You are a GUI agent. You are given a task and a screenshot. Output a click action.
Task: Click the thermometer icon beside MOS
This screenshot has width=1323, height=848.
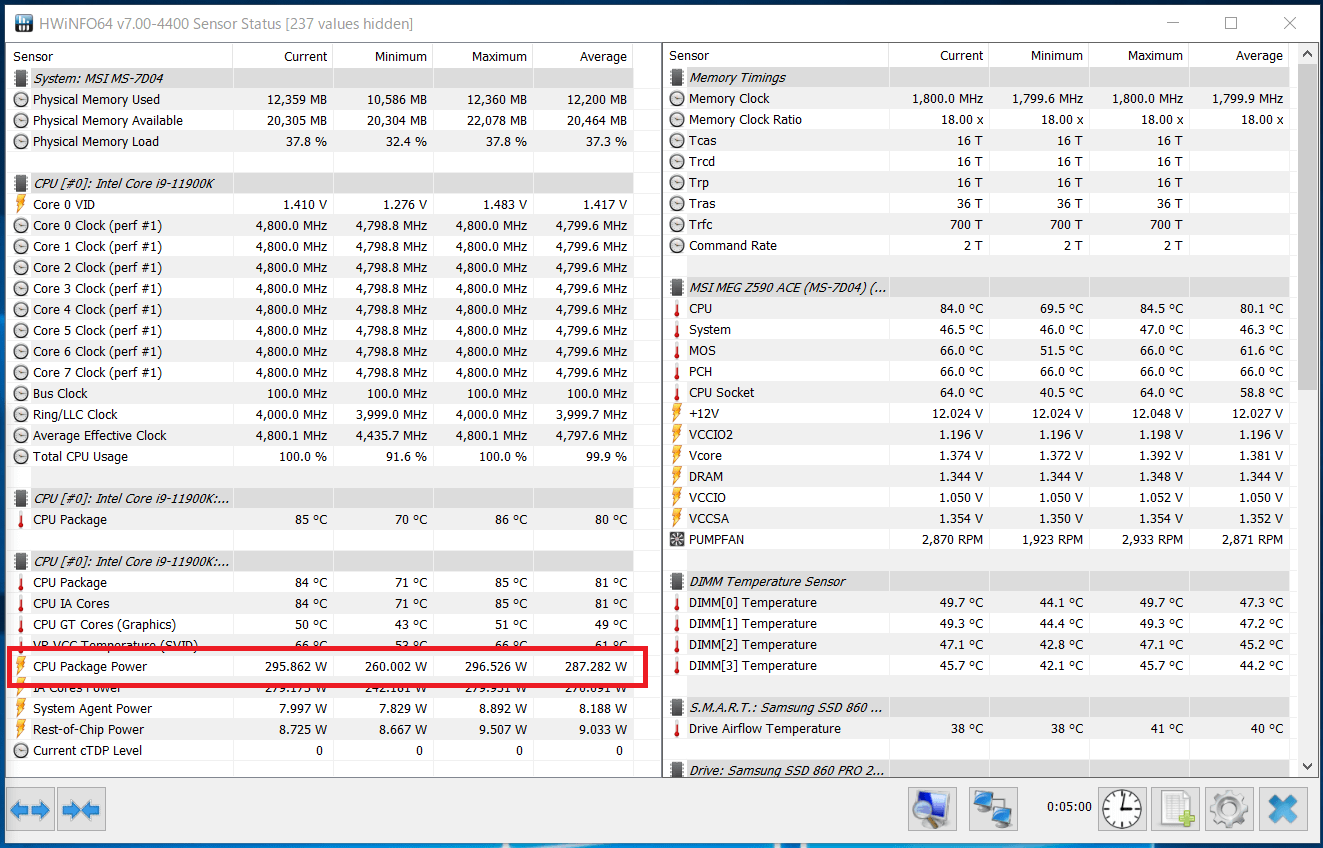[677, 351]
